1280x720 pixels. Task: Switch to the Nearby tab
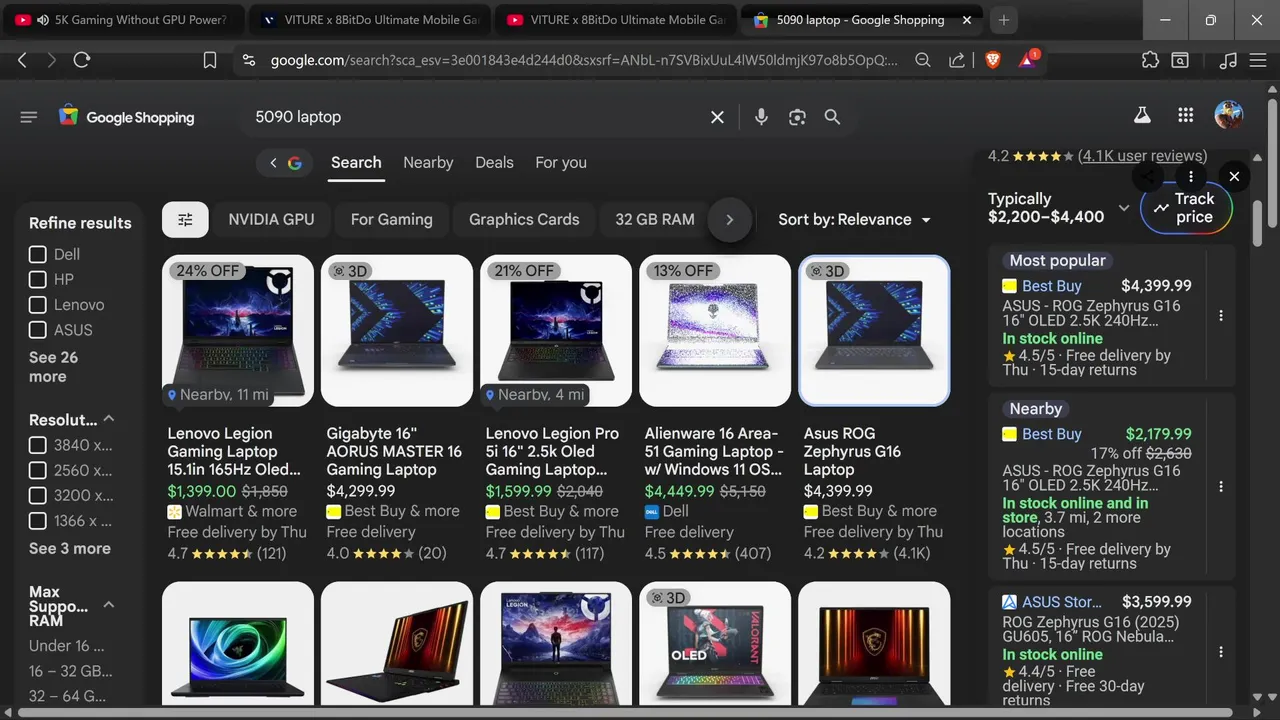pyautogui.click(x=428, y=163)
